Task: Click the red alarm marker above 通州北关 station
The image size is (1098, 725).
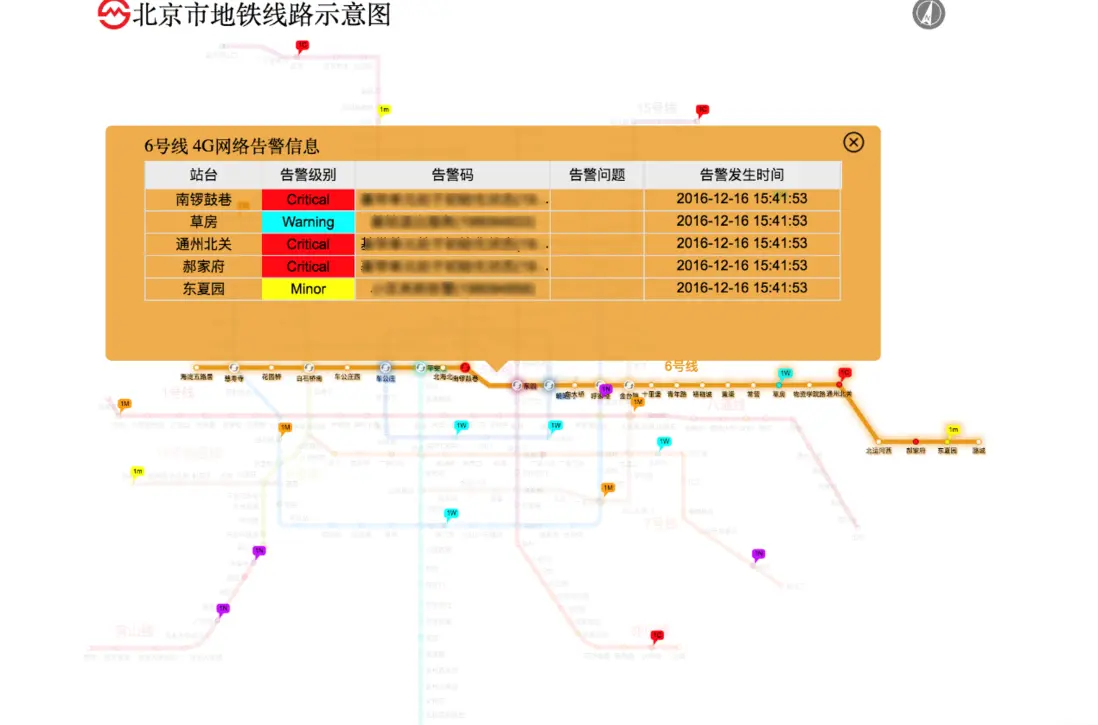Action: tap(845, 373)
